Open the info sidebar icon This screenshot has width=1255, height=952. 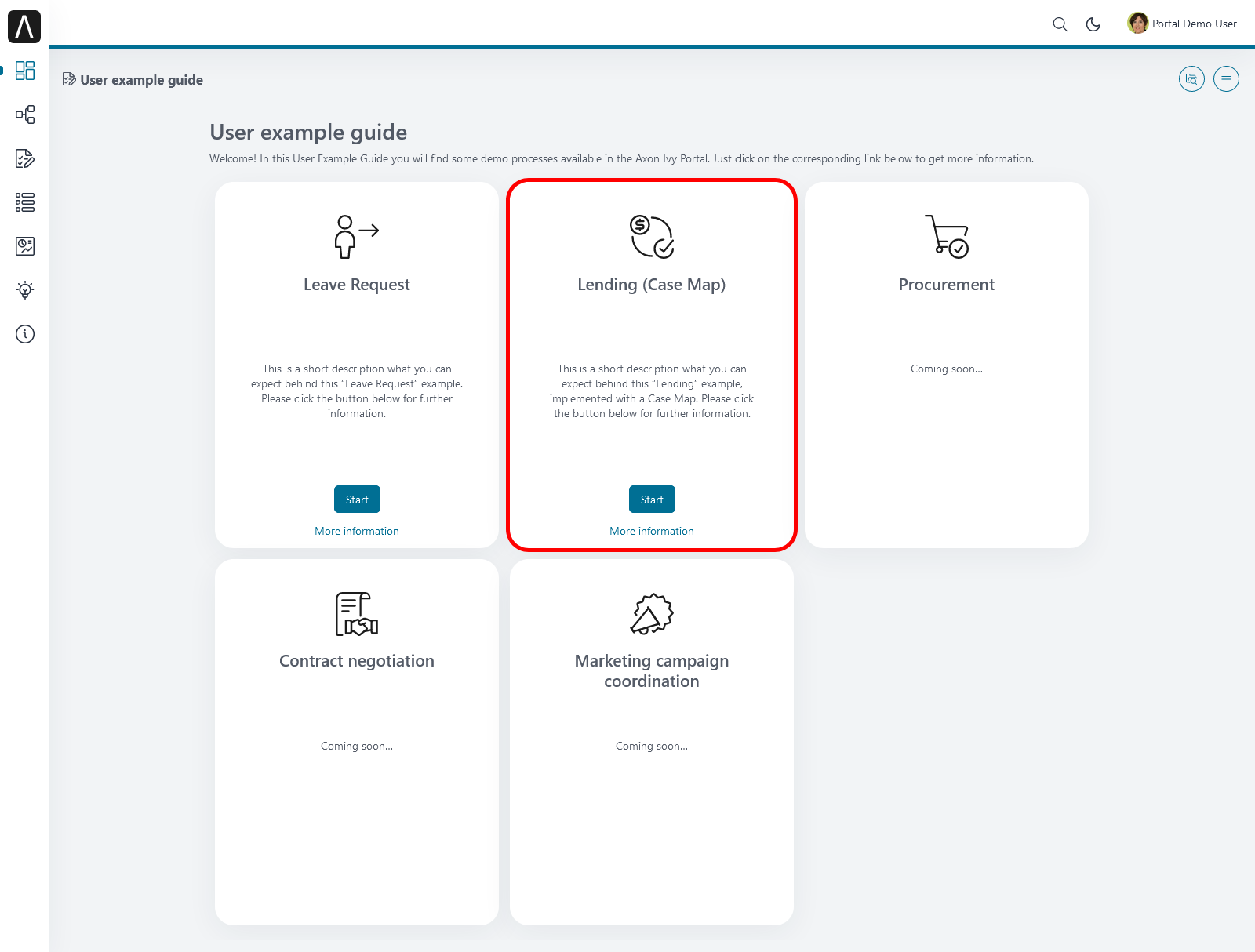[25, 334]
